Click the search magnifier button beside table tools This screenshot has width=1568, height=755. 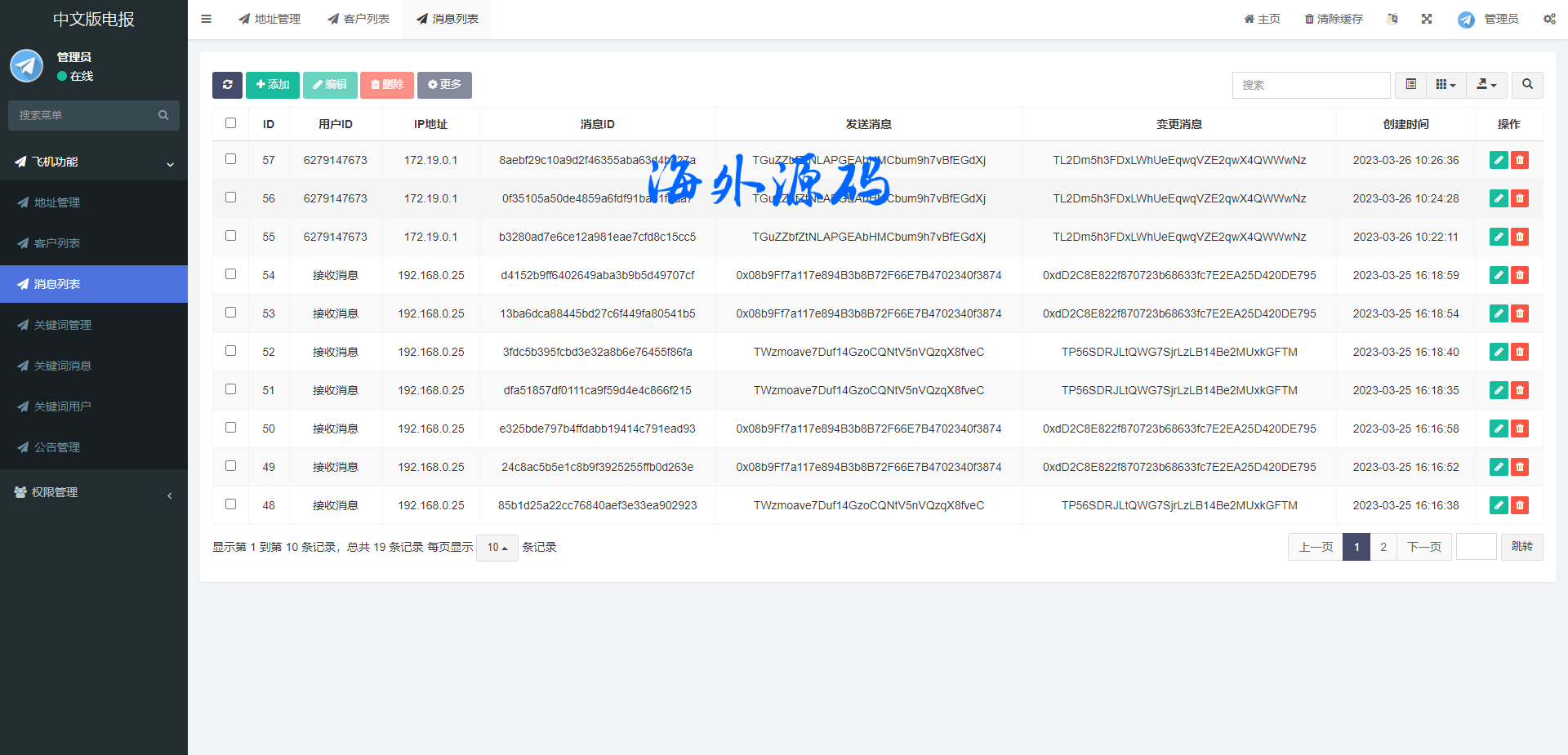point(1527,85)
